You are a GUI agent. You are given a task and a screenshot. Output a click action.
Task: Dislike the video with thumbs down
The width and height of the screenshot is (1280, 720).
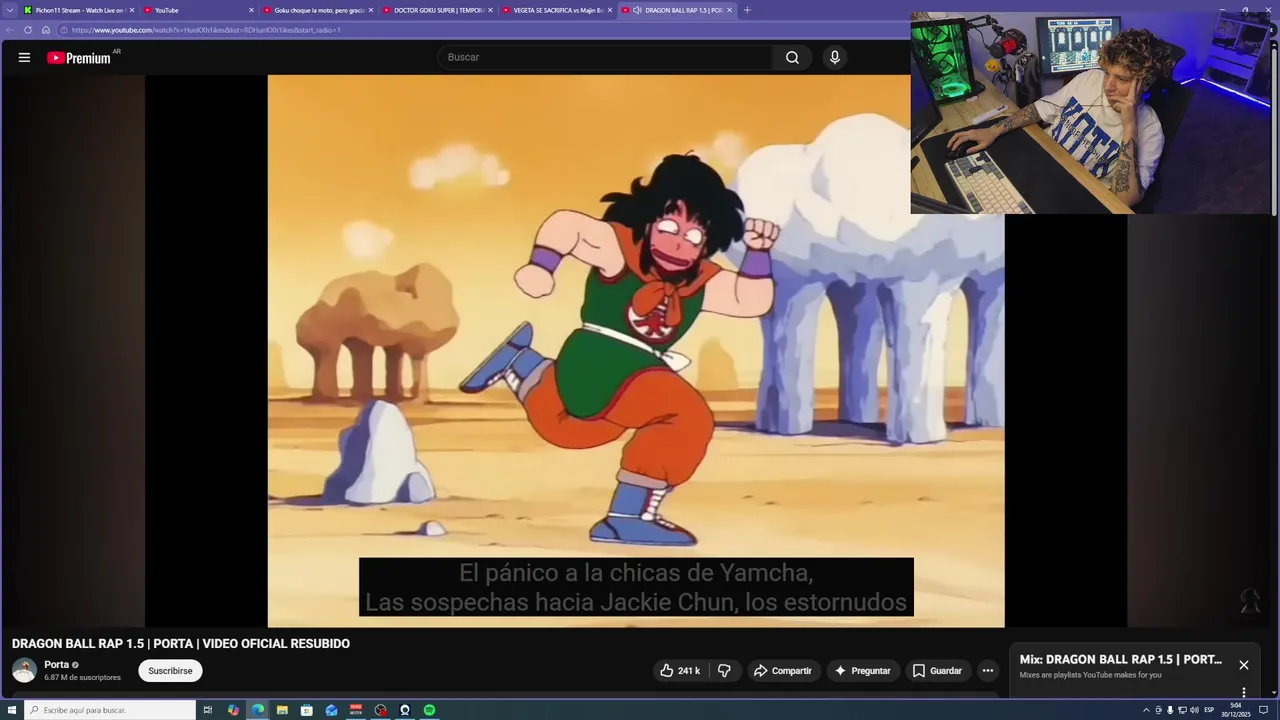pos(724,671)
